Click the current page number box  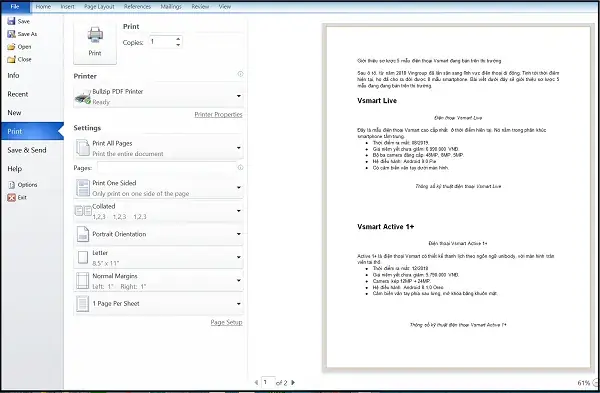[268, 382]
